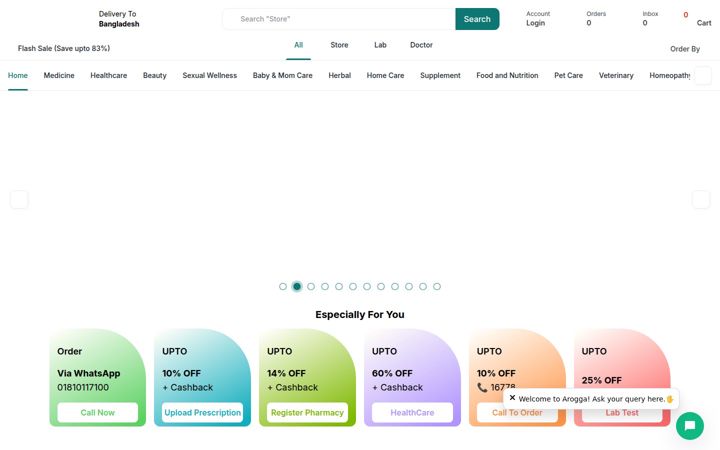
Task: Select the third carousel dot
Action: click(x=311, y=287)
